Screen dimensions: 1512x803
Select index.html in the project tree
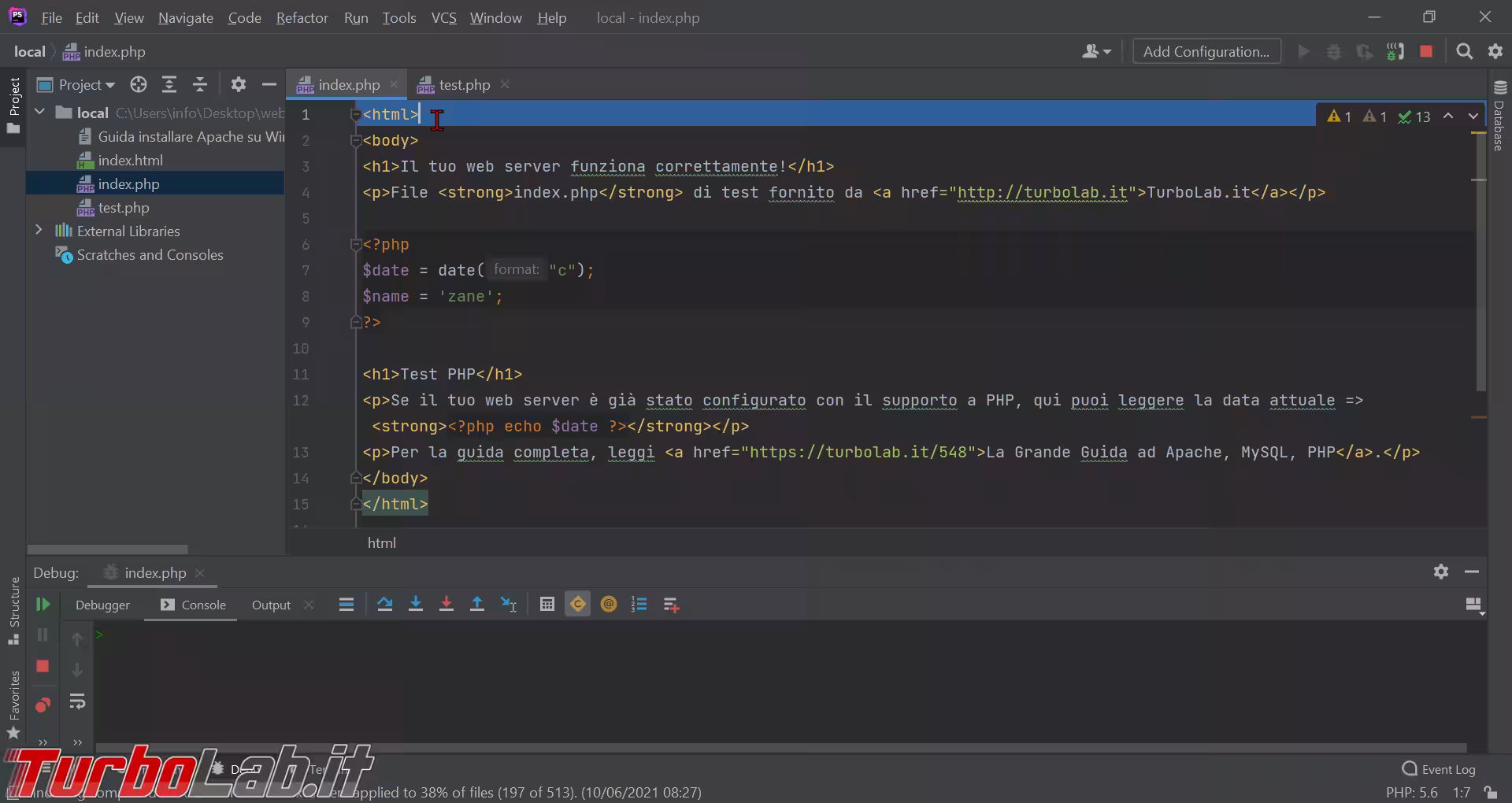(x=130, y=161)
